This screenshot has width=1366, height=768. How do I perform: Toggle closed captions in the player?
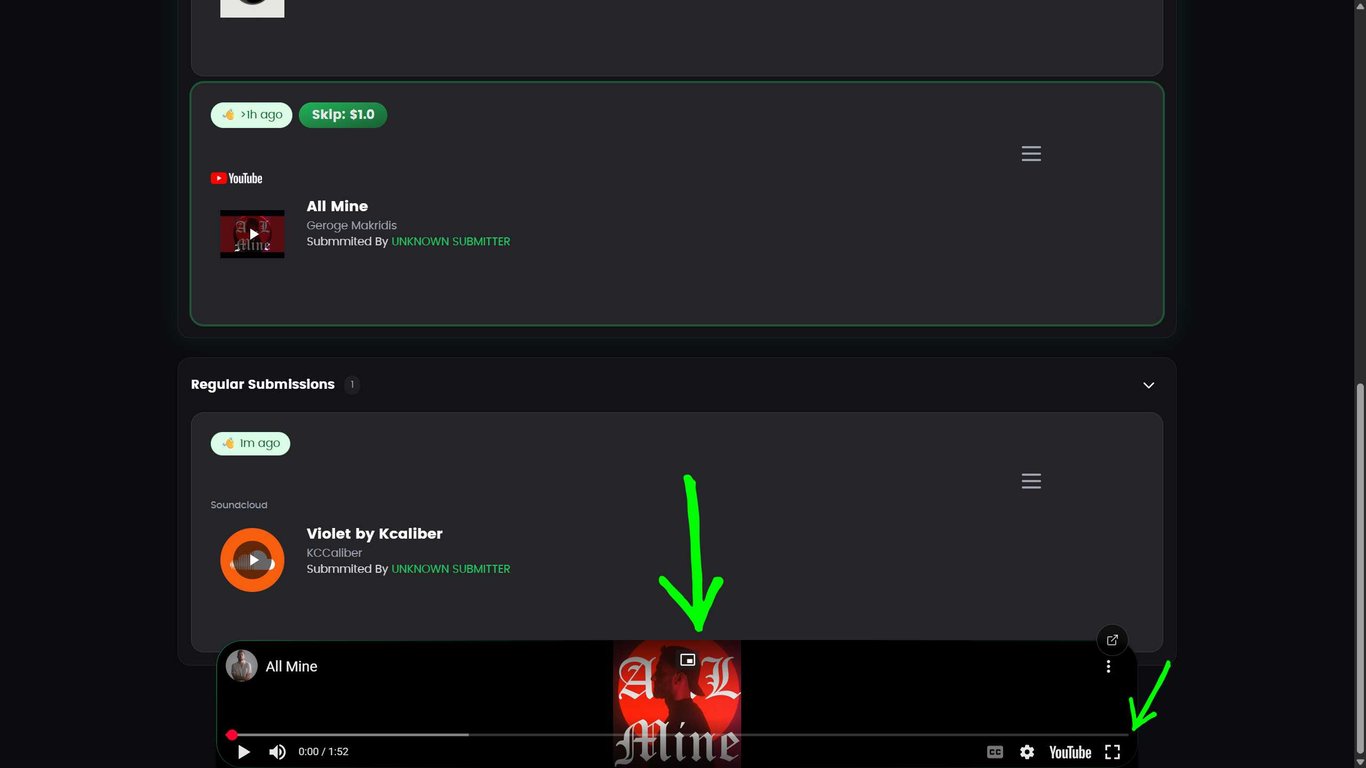point(995,752)
